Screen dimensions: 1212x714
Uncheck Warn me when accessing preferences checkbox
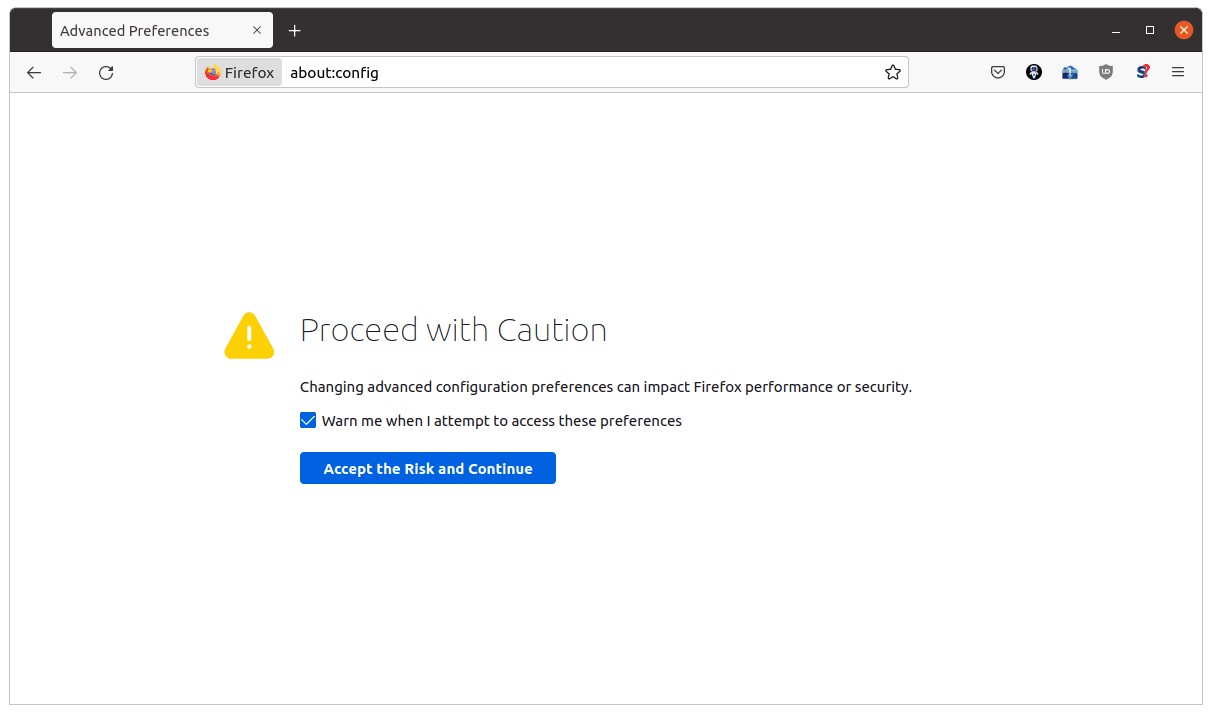pyautogui.click(x=308, y=421)
